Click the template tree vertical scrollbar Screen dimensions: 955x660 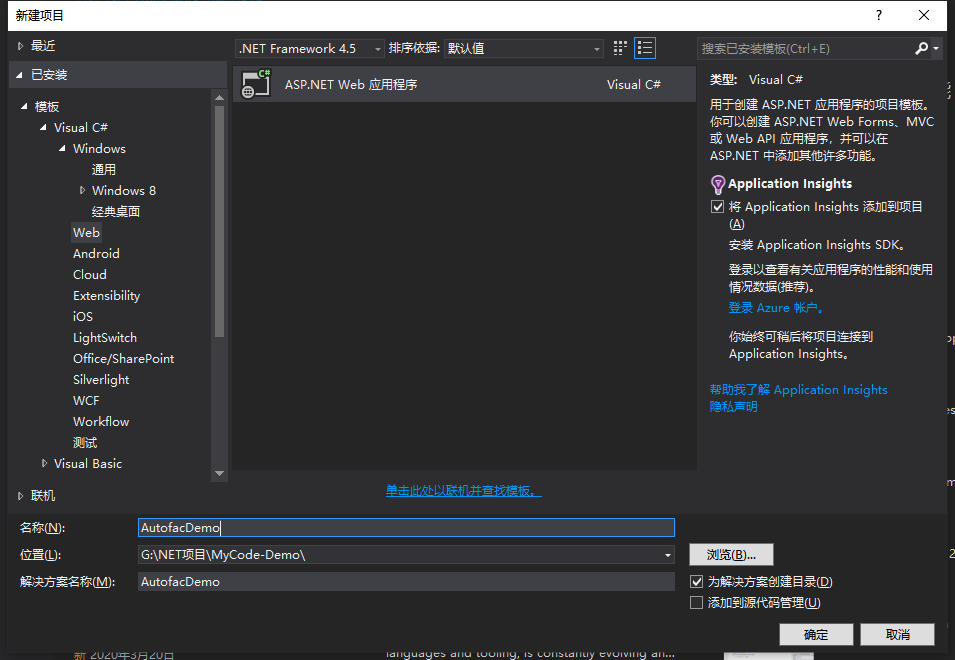coord(220,221)
